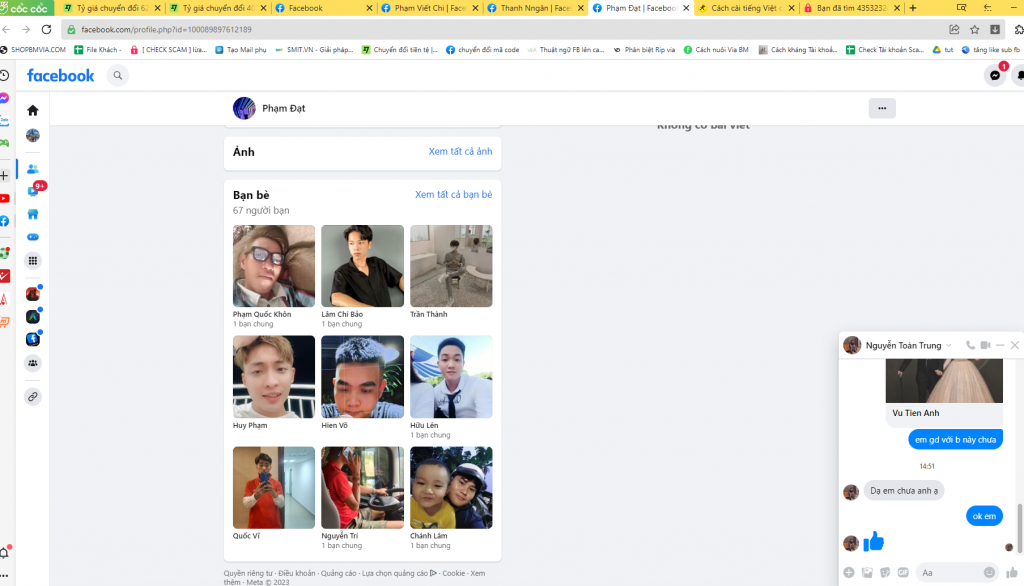Click the Quyền riêng tư footer link
The width and height of the screenshot is (1024, 586).
tap(248, 573)
